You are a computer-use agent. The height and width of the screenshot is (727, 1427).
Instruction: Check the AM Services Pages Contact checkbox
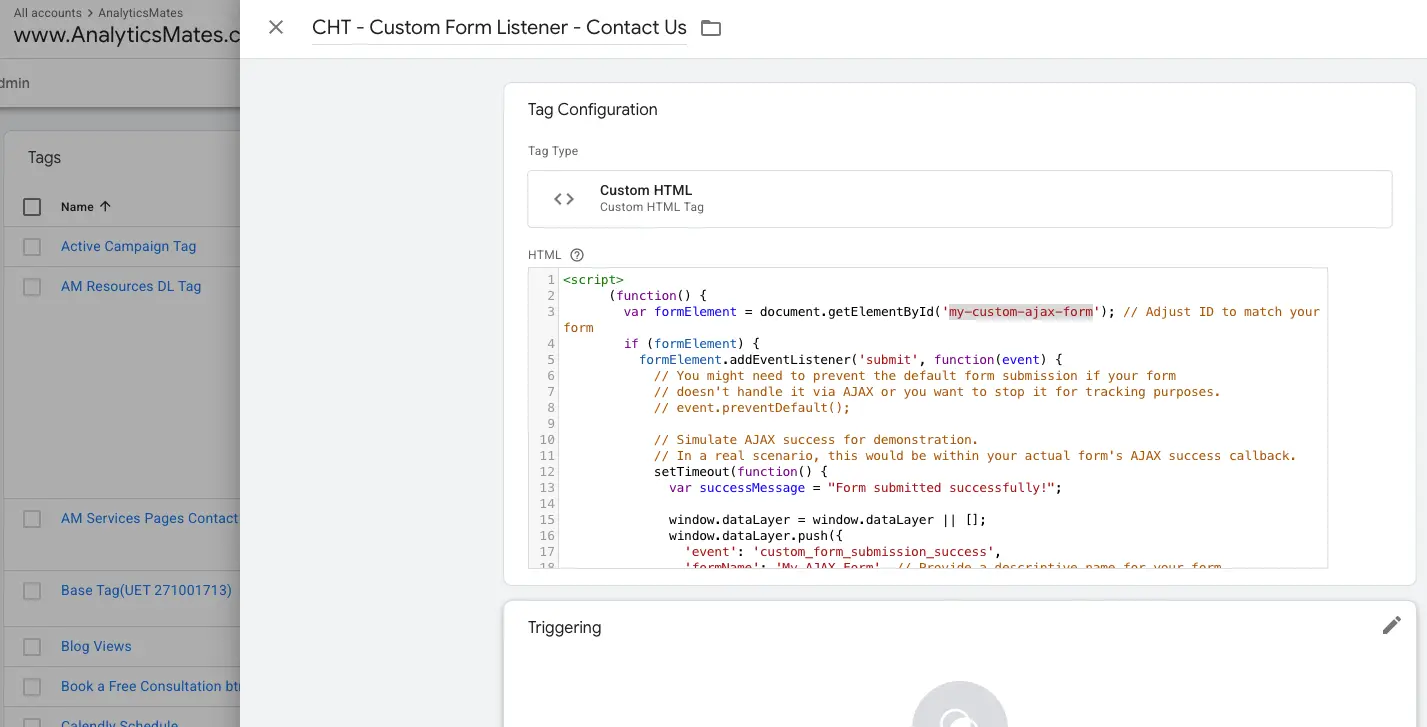(x=32, y=519)
